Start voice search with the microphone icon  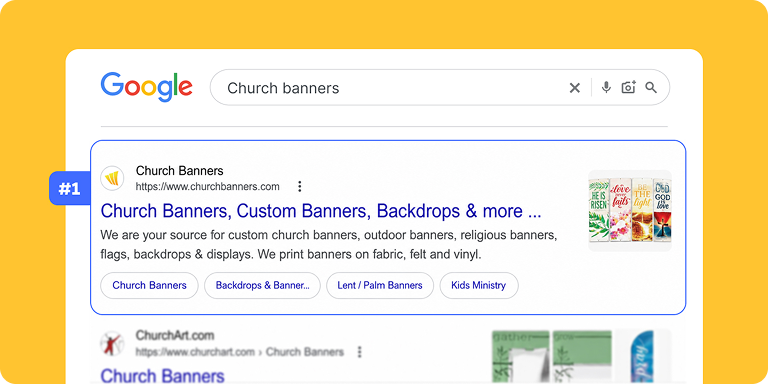(x=606, y=87)
